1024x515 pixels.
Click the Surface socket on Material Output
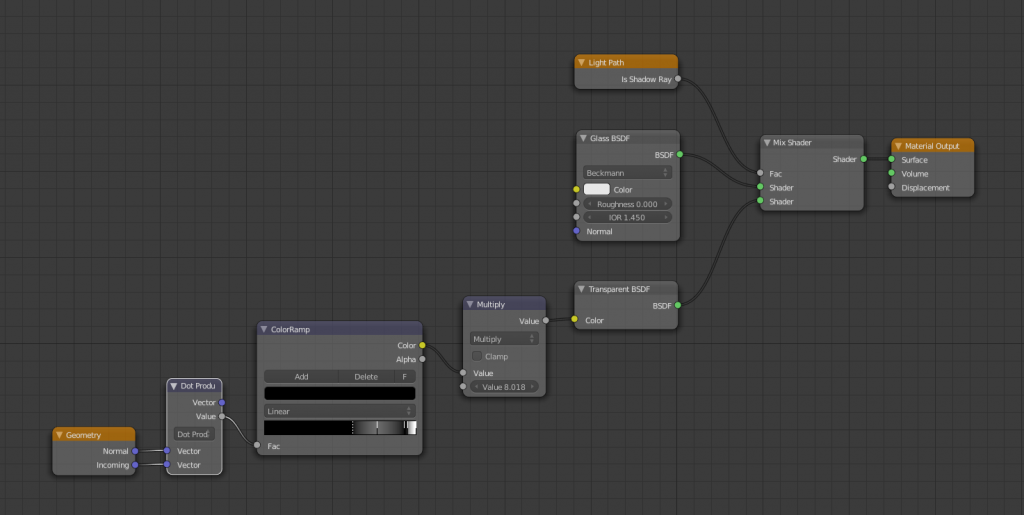pos(891,159)
